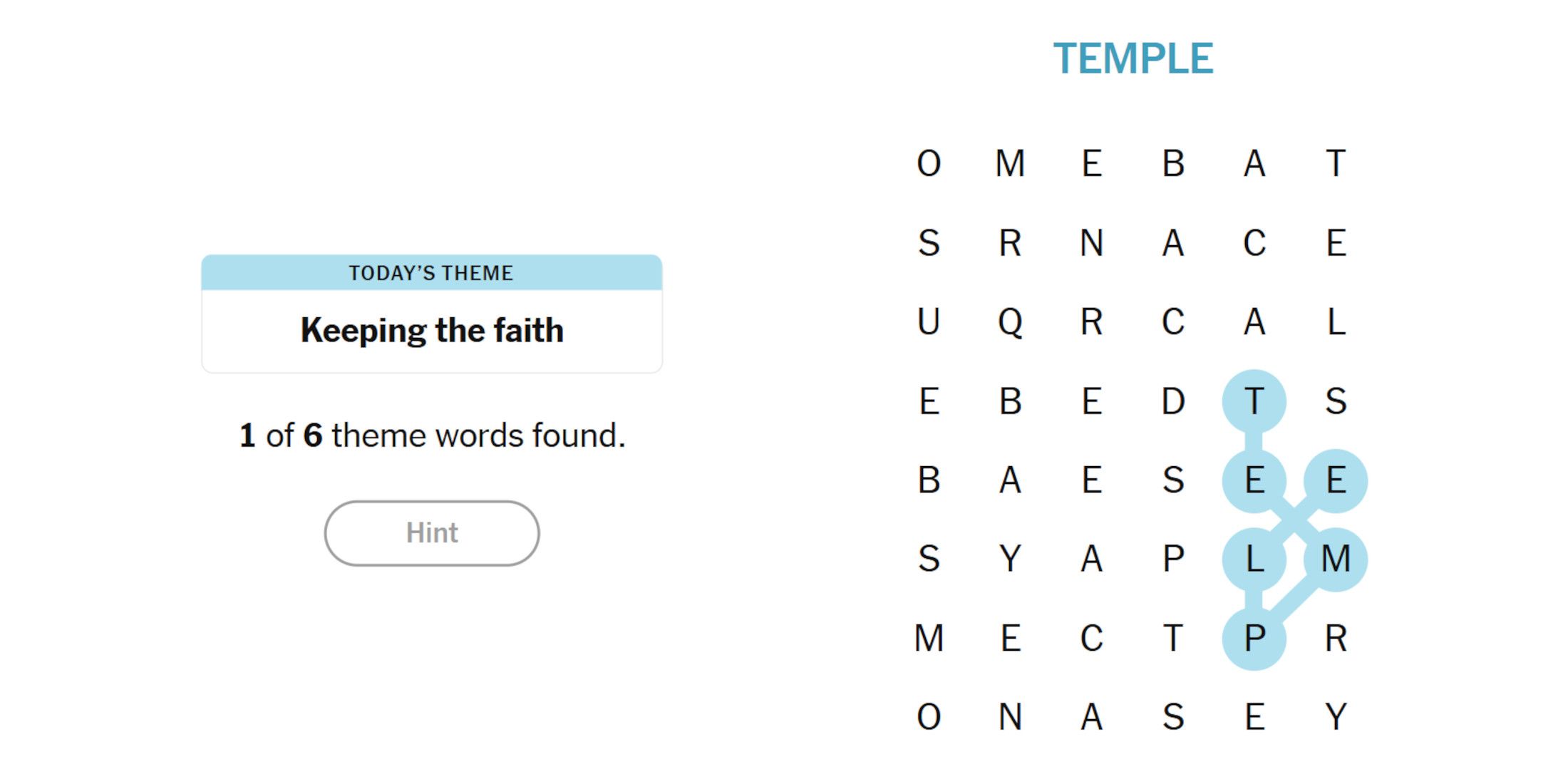Select the O in the grid's top-left corner
Screen dimensions: 1568x784
929,164
